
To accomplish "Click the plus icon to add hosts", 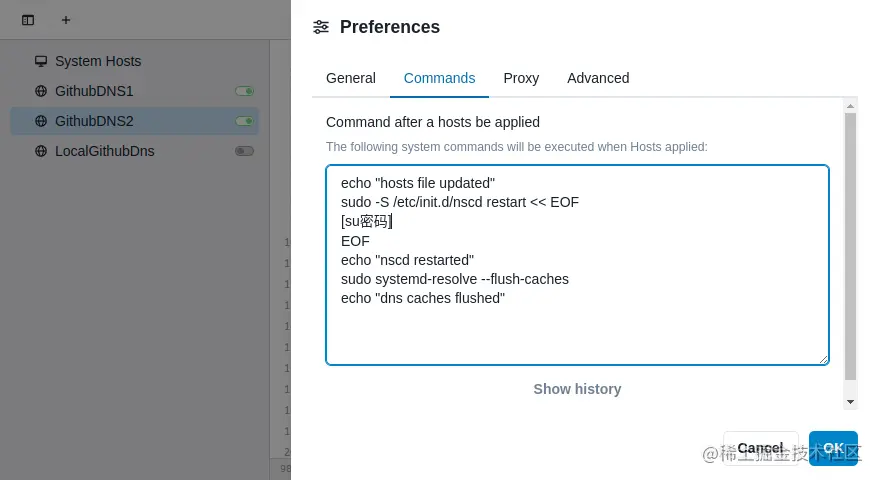I will click(66, 20).
